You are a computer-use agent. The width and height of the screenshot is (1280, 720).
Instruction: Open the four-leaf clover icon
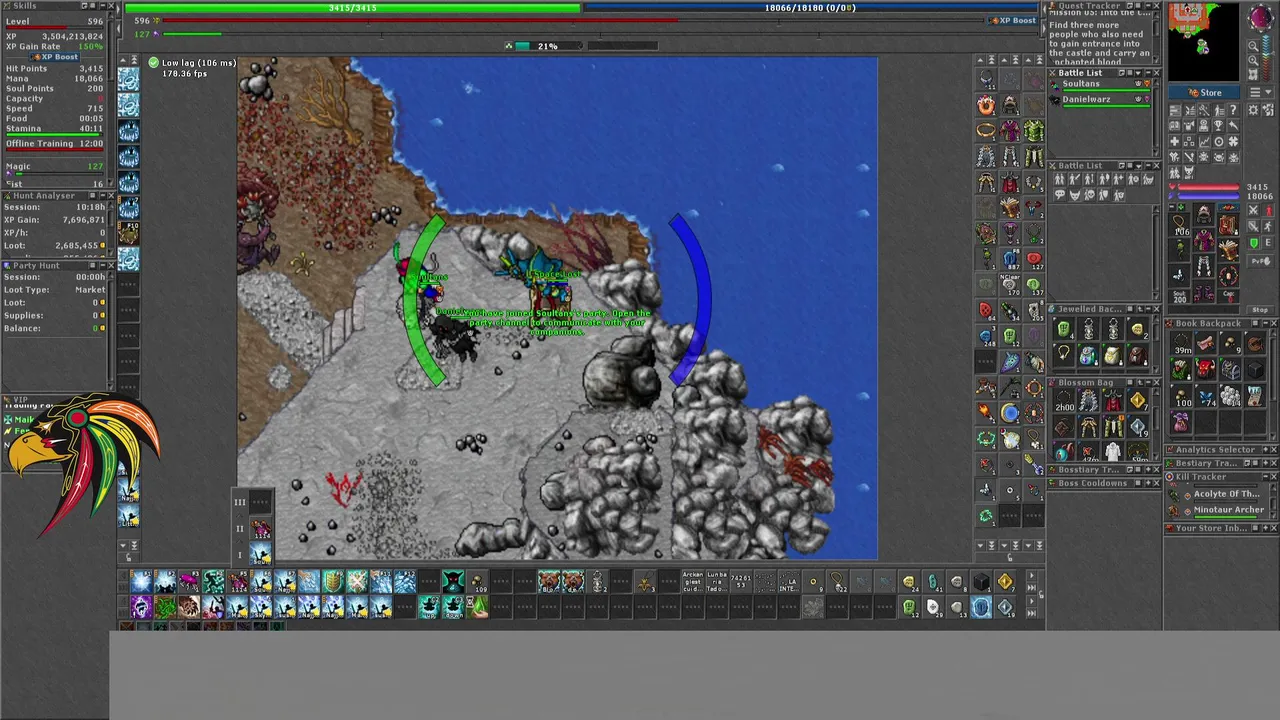[x=1233, y=142]
